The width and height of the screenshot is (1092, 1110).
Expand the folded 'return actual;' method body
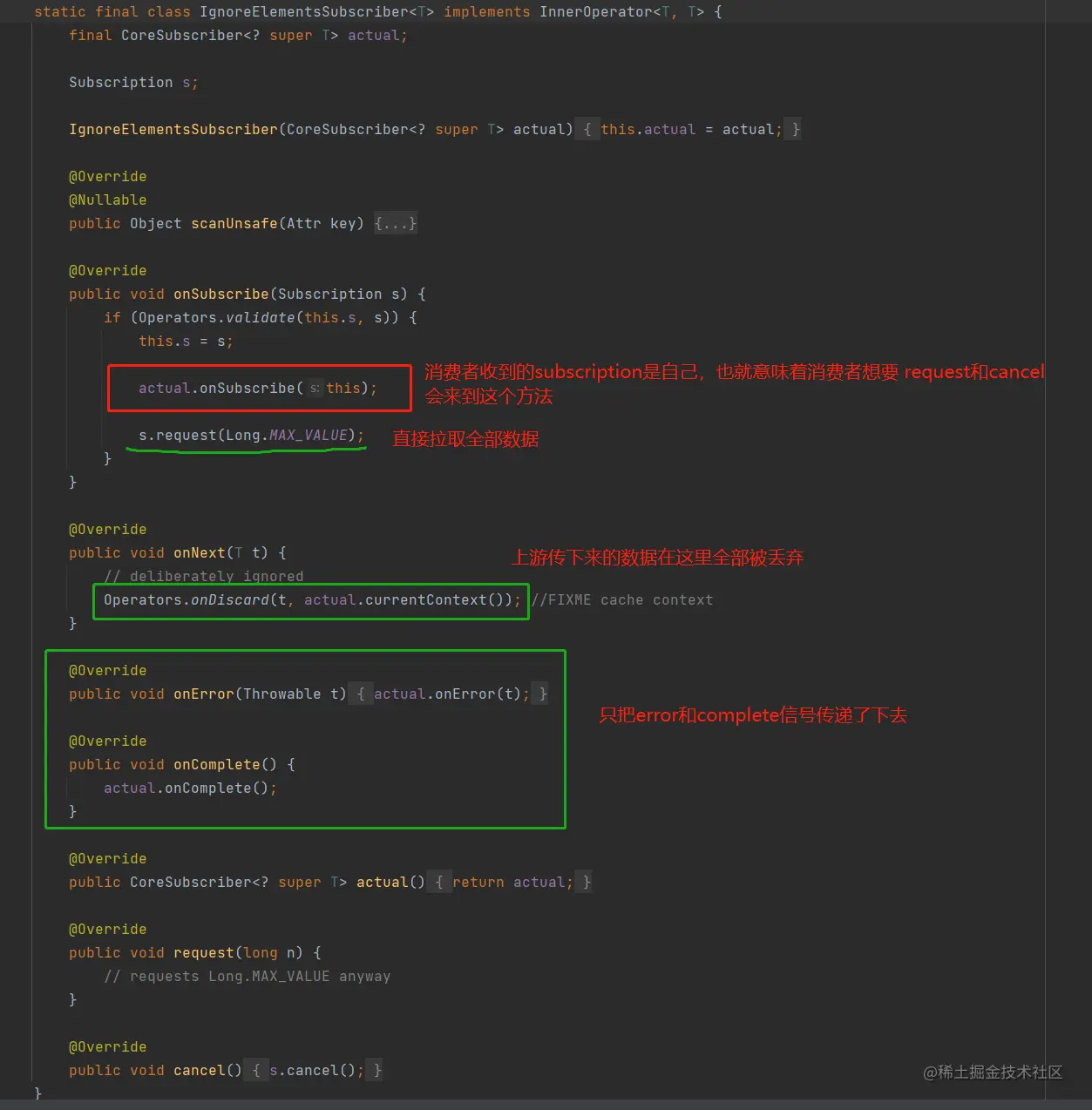click(x=438, y=883)
